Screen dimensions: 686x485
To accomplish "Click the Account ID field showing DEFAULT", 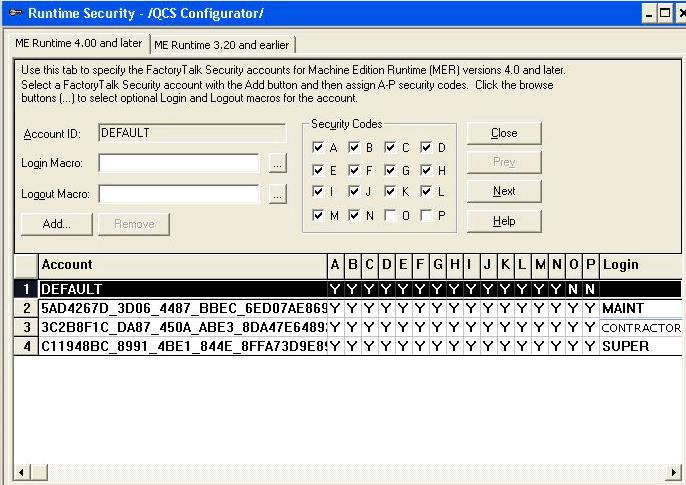I will point(192,133).
